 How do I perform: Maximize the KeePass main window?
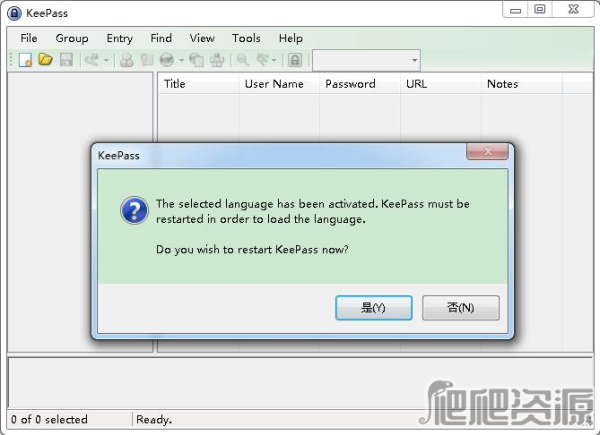pyautogui.click(x=540, y=10)
